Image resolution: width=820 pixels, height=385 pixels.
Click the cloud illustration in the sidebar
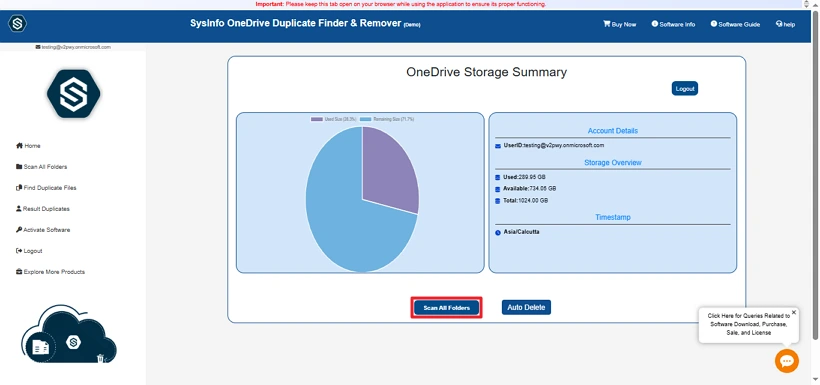pos(69,335)
